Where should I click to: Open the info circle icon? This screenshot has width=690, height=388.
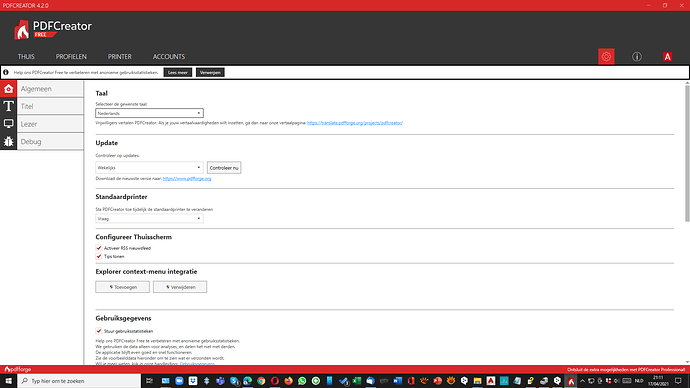pyautogui.click(x=637, y=56)
